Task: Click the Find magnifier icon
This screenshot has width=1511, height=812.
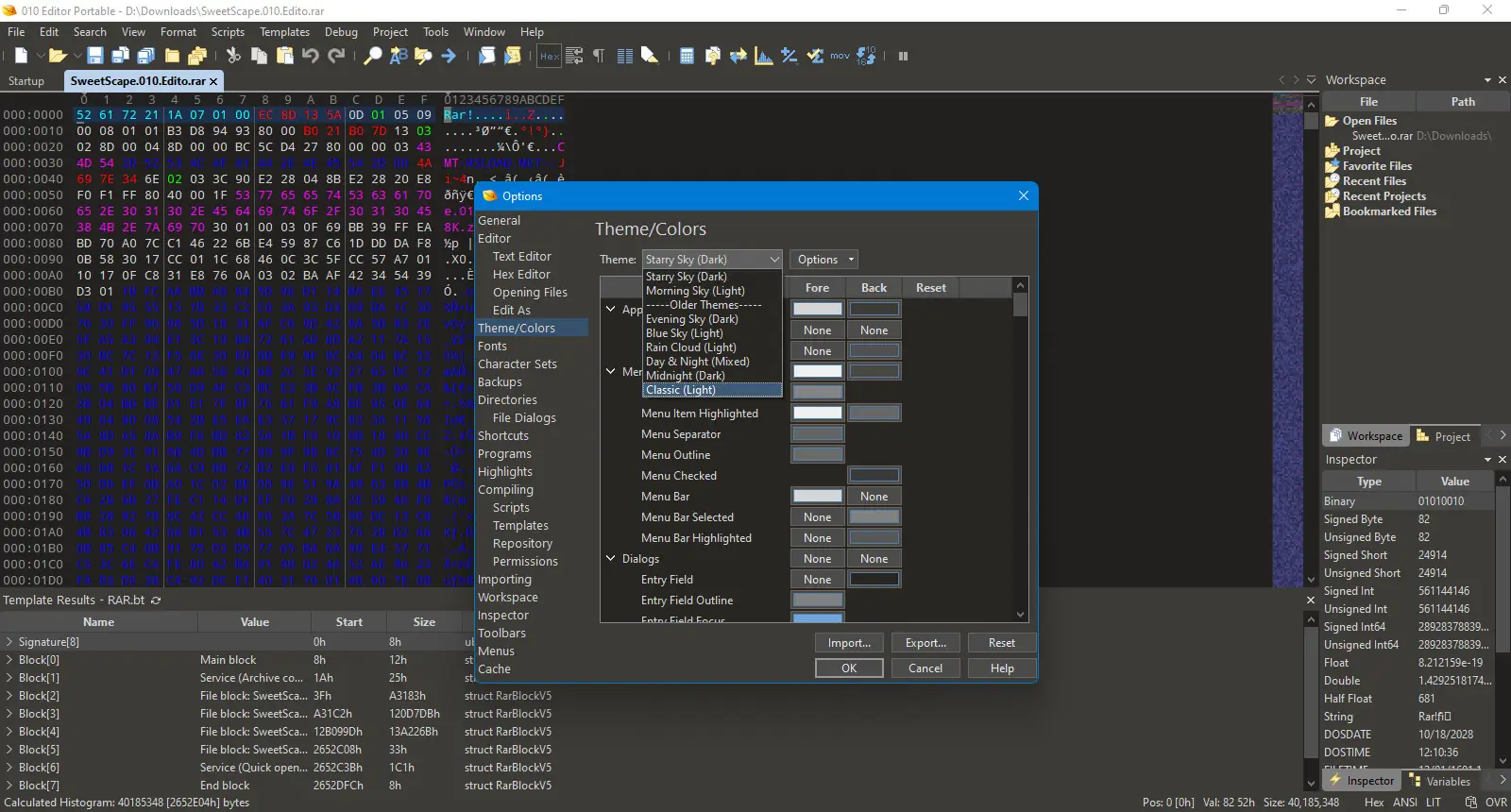Action: (373, 57)
